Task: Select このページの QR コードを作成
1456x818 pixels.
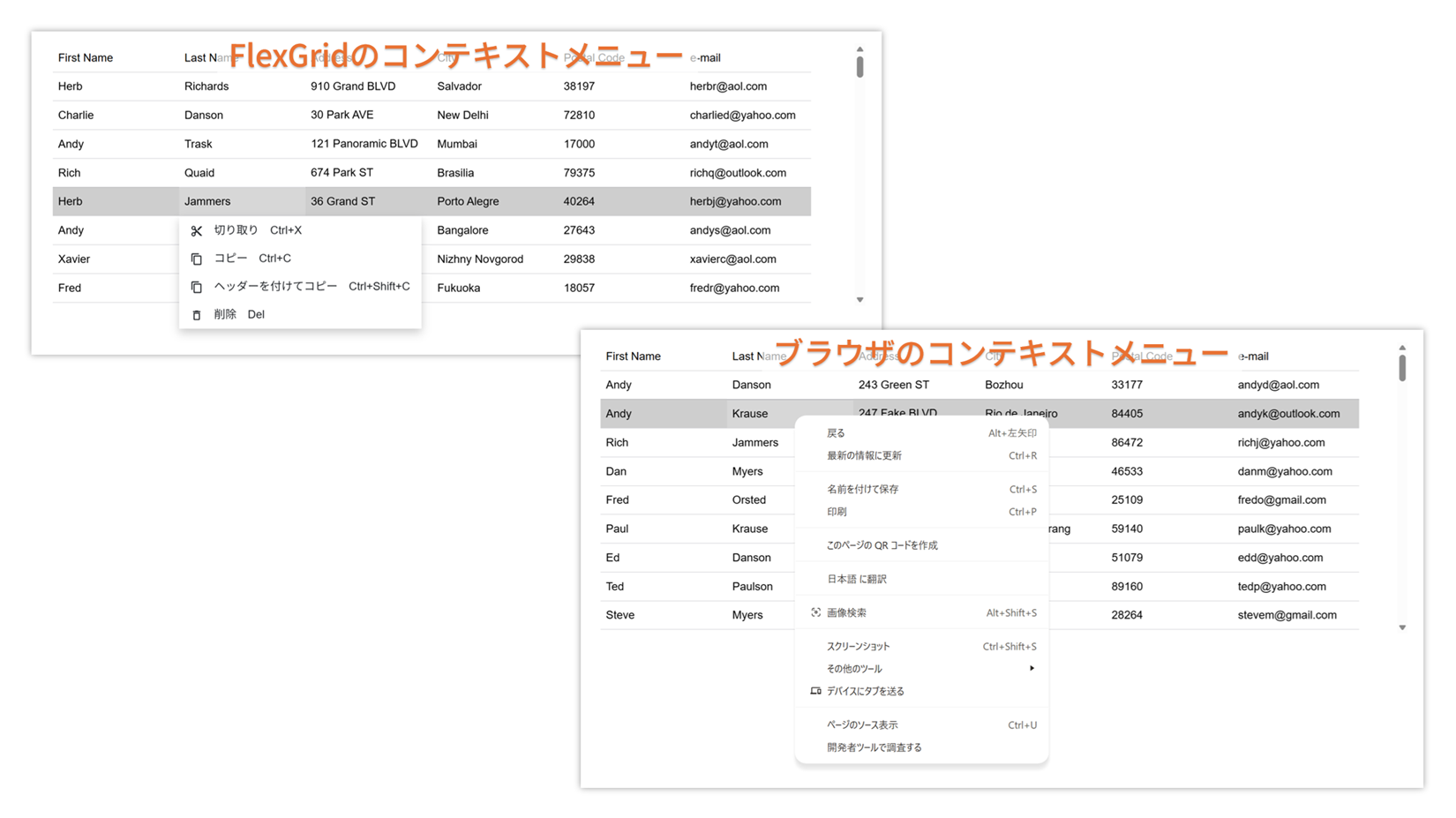Action: tap(921, 545)
